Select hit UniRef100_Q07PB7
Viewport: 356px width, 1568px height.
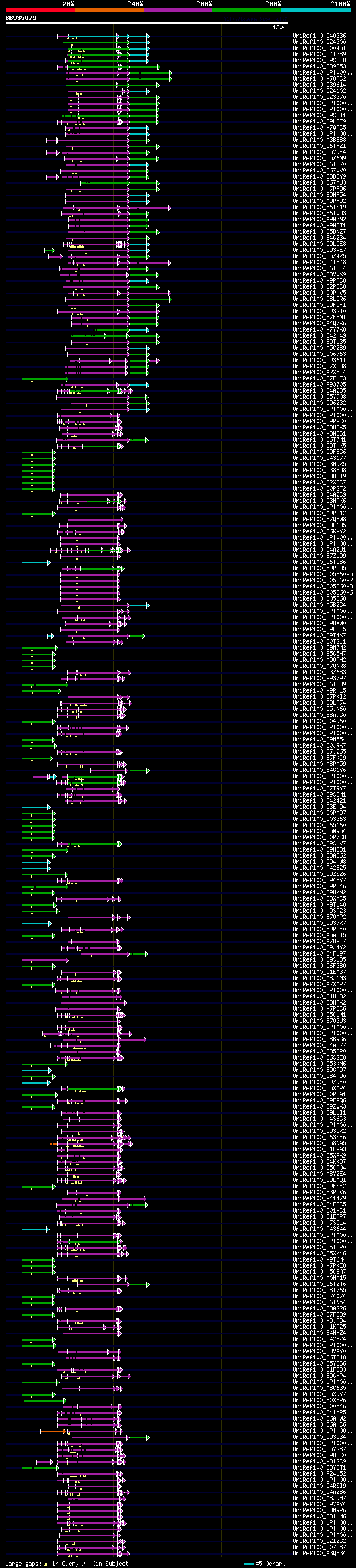[319, 1547]
